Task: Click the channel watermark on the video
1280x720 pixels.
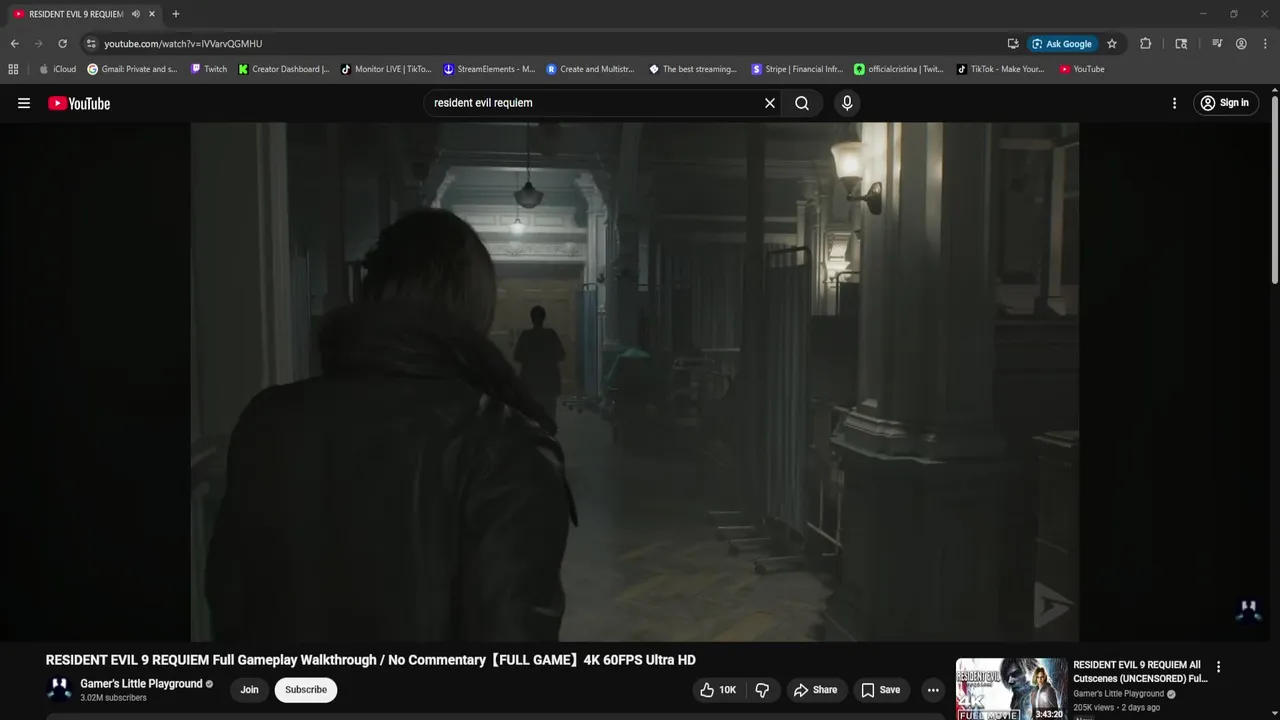Action: 1248,609
